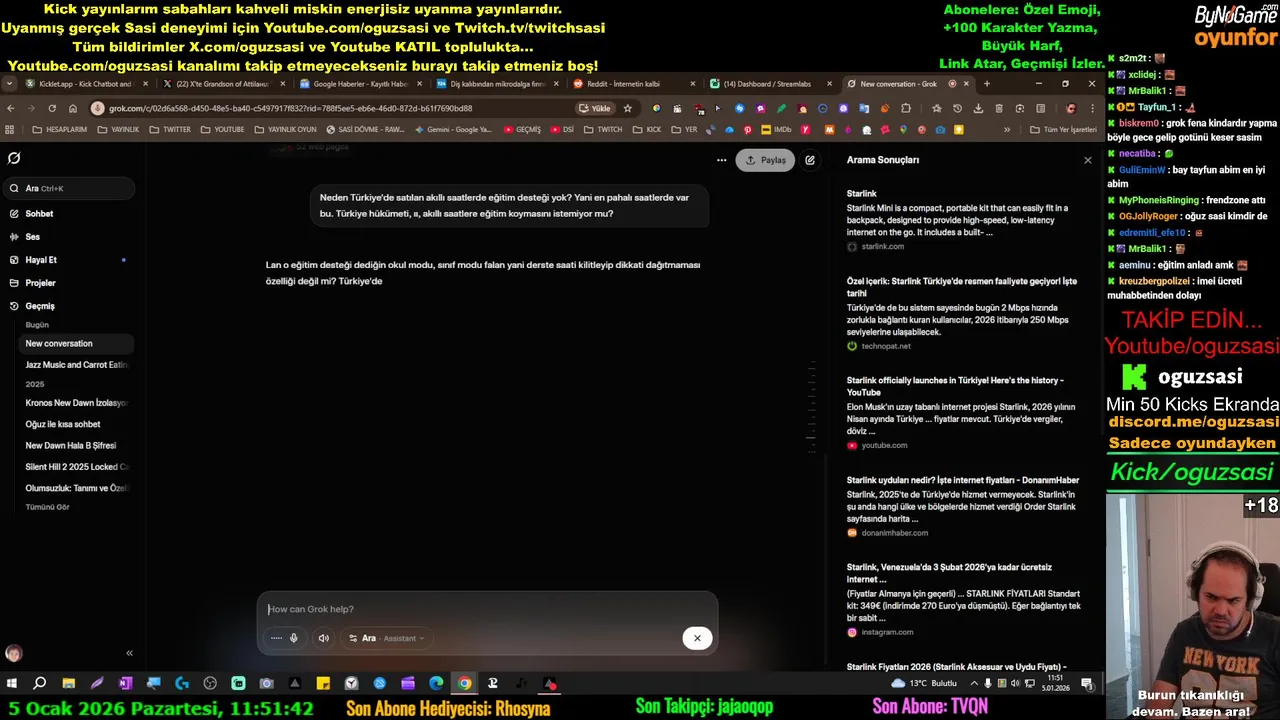This screenshot has width=1280, height=720.
Task: Open the Tüm Yer İşaretleri folder
Action: pos(1063,129)
